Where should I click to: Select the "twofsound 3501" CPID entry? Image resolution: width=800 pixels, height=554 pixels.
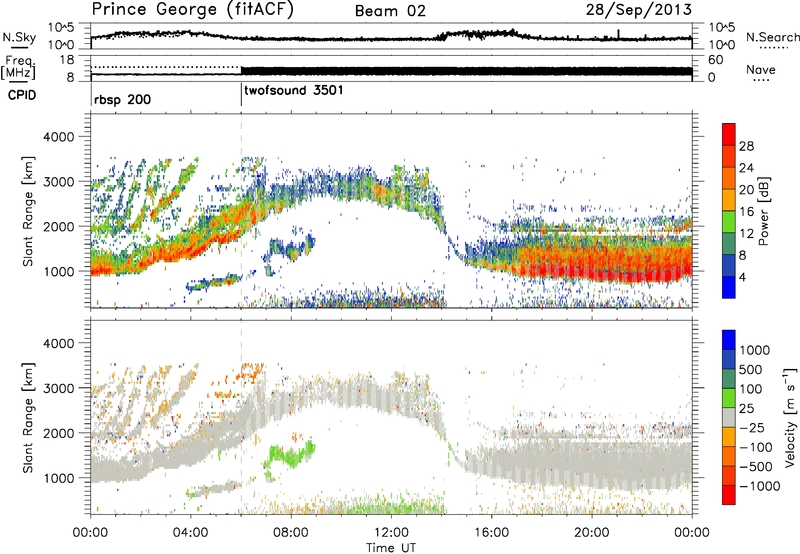coord(294,91)
